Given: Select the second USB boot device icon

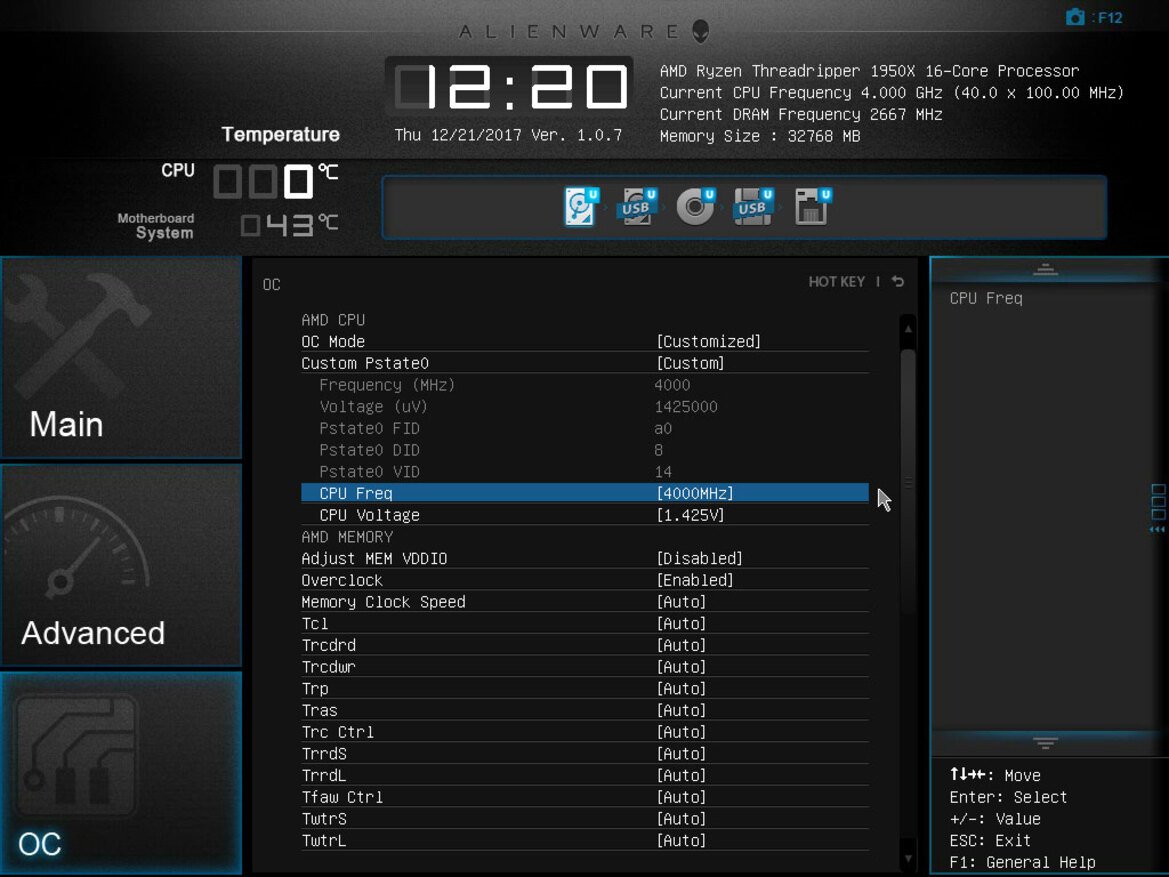Looking at the screenshot, I should click(x=753, y=206).
